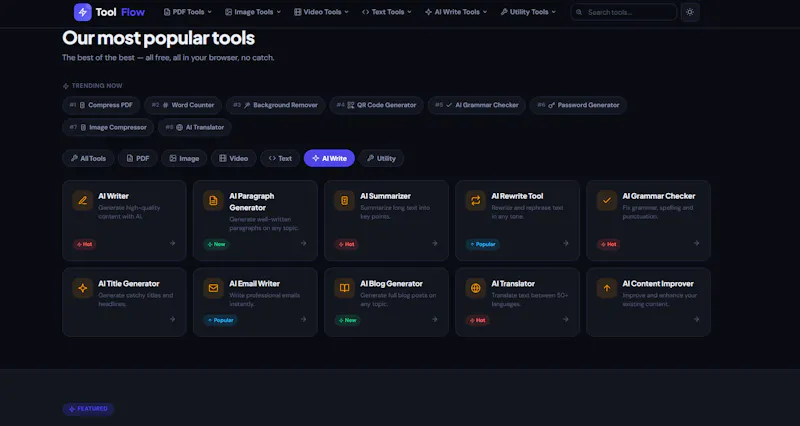Open the Image Compressor trending chip

[108, 128]
